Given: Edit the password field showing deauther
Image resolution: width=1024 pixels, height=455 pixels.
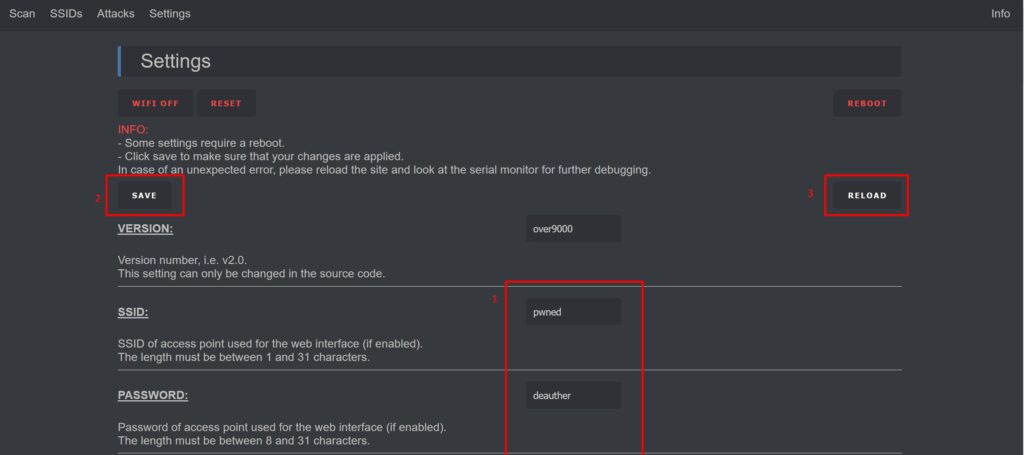Looking at the screenshot, I should coord(573,396).
